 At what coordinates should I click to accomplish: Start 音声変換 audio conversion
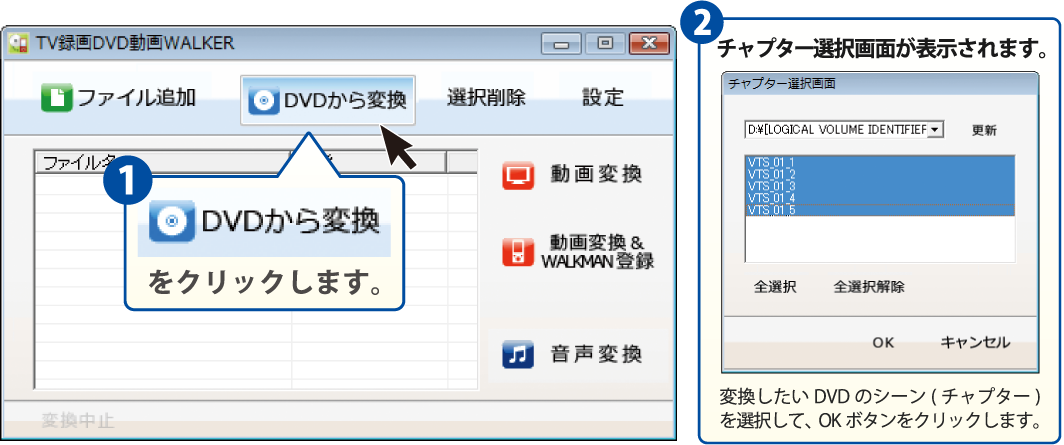[x=573, y=354]
